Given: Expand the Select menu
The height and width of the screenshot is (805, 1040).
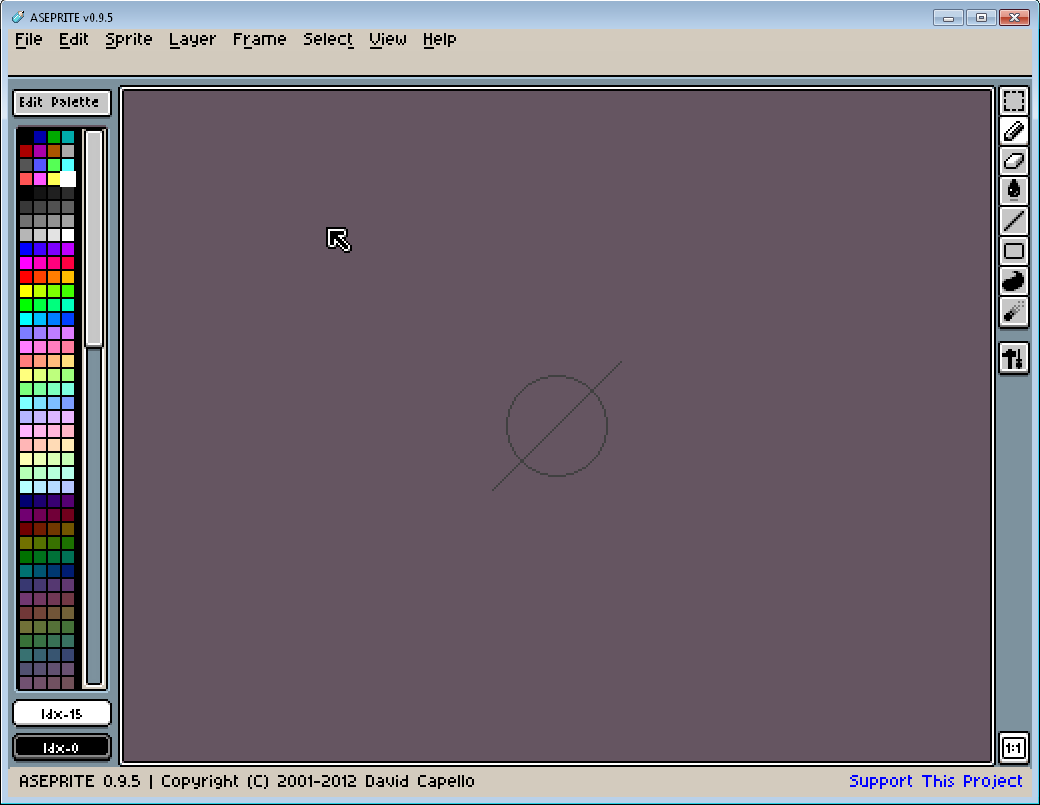Looking at the screenshot, I should [x=328, y=40].
